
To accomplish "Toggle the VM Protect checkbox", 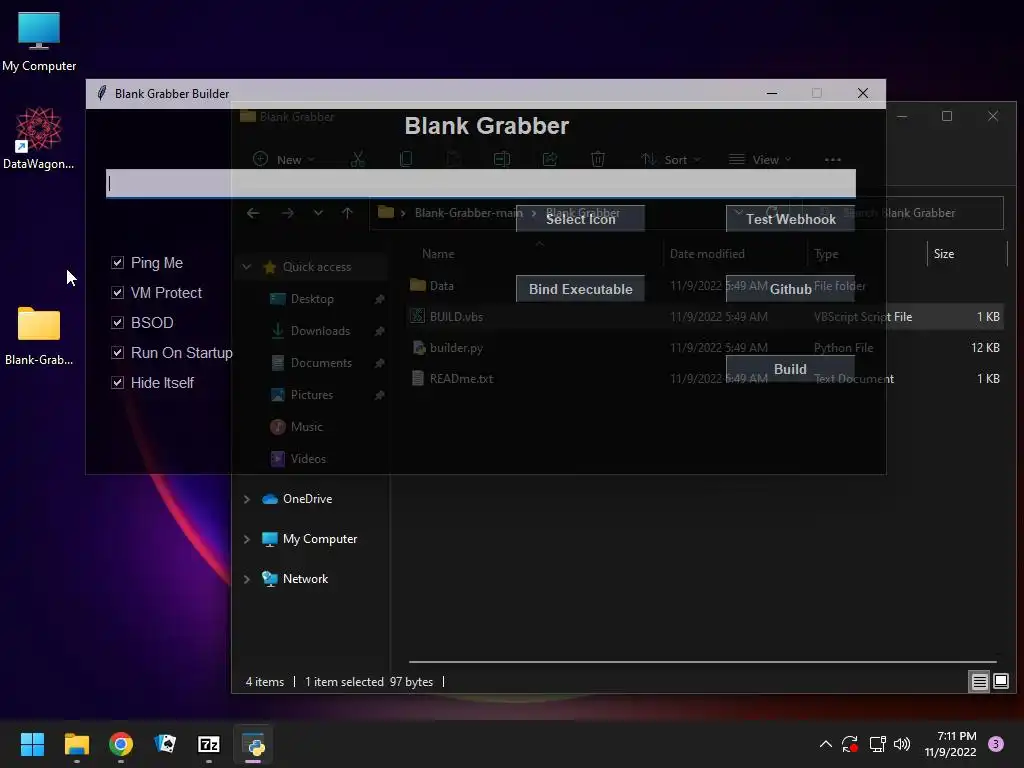I will click(x=118, y=293).
